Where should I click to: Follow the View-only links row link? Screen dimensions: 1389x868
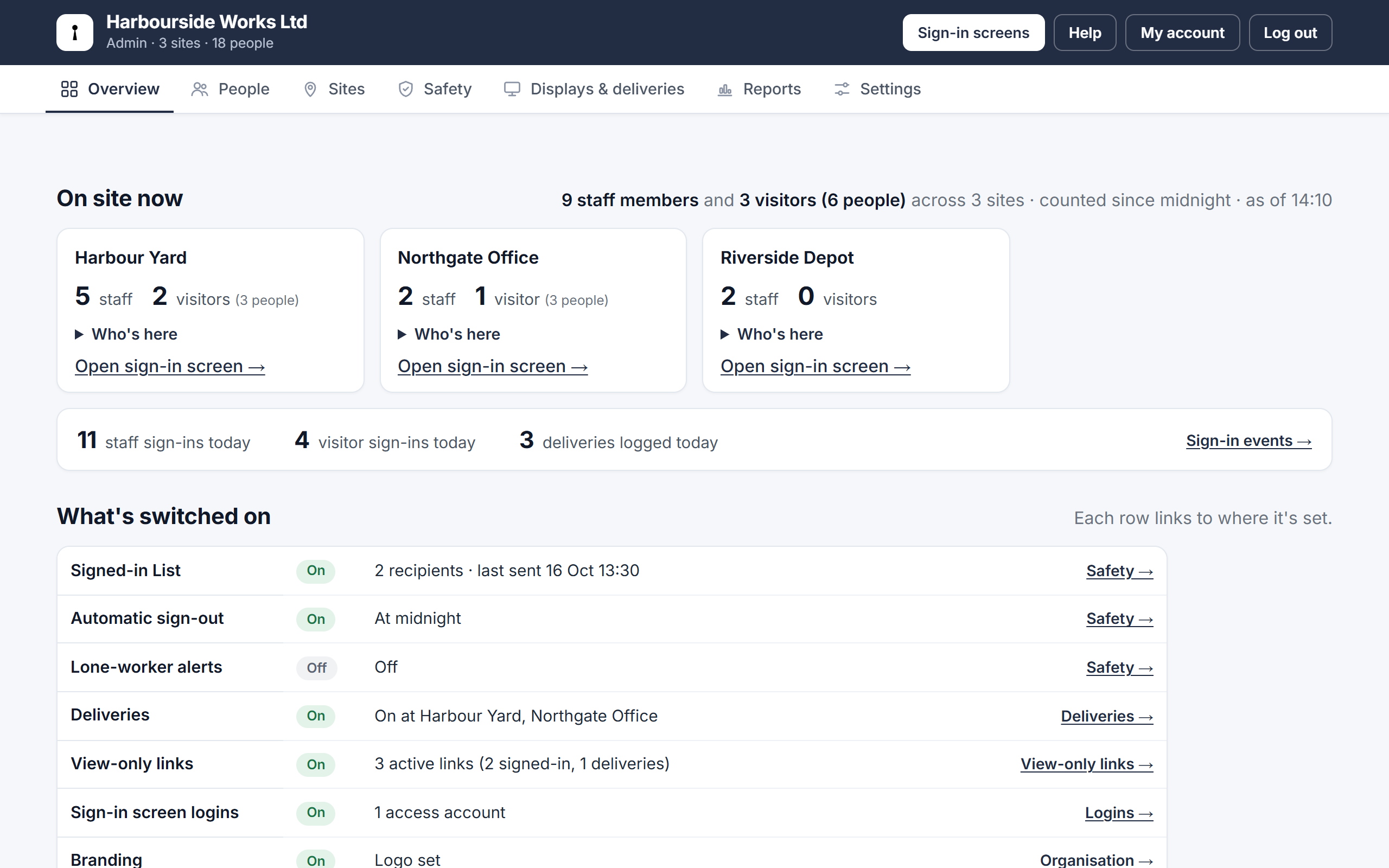click(x=1087, y=764)
